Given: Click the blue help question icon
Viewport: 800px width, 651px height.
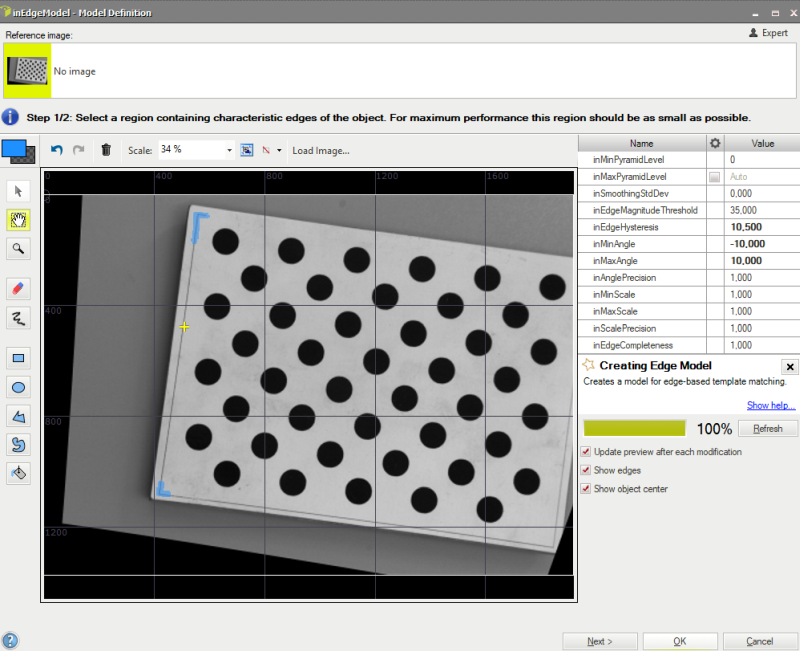Looking at the screenshot, I should pos(10,641).
